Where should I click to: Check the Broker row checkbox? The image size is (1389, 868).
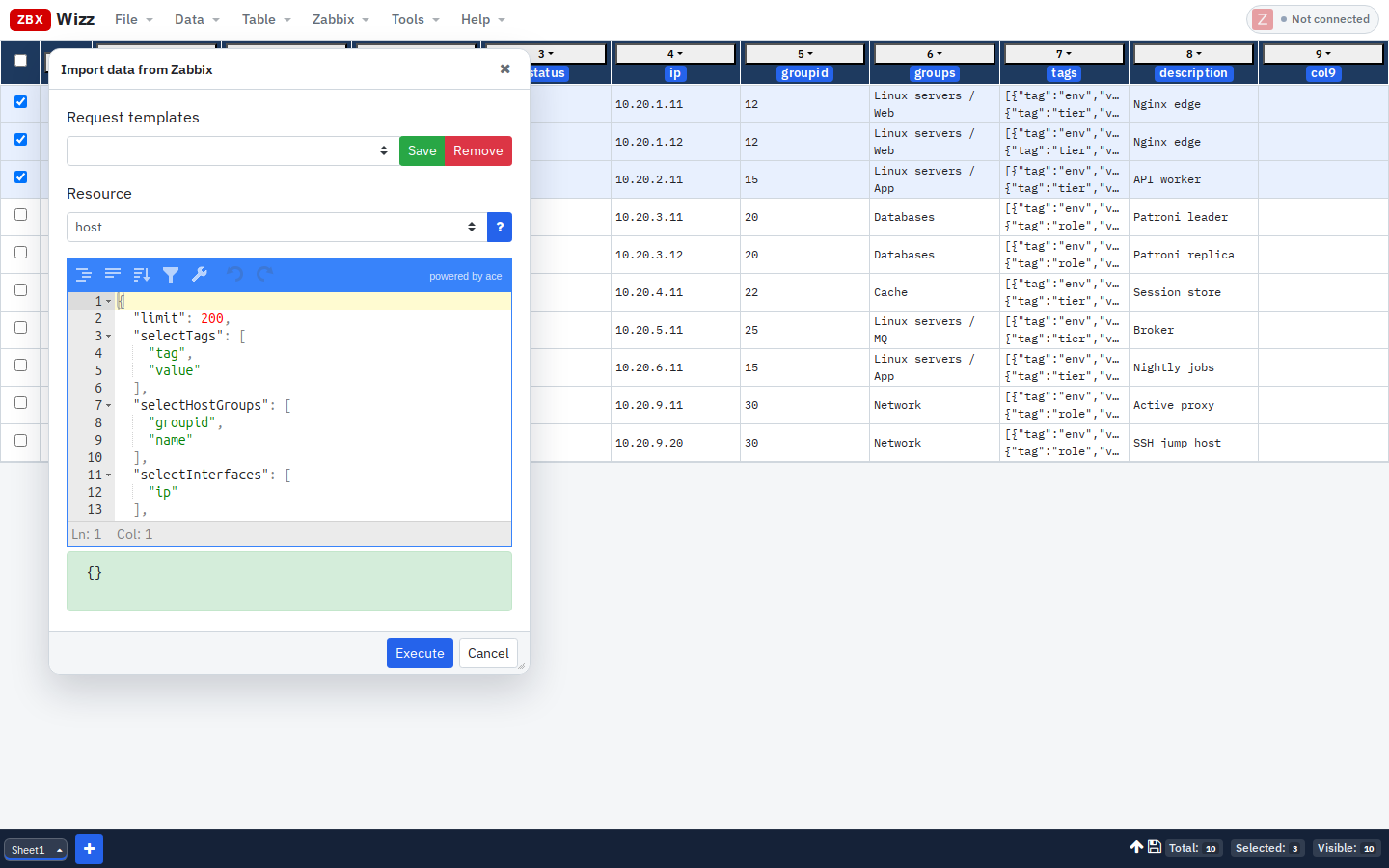[20, 327]
